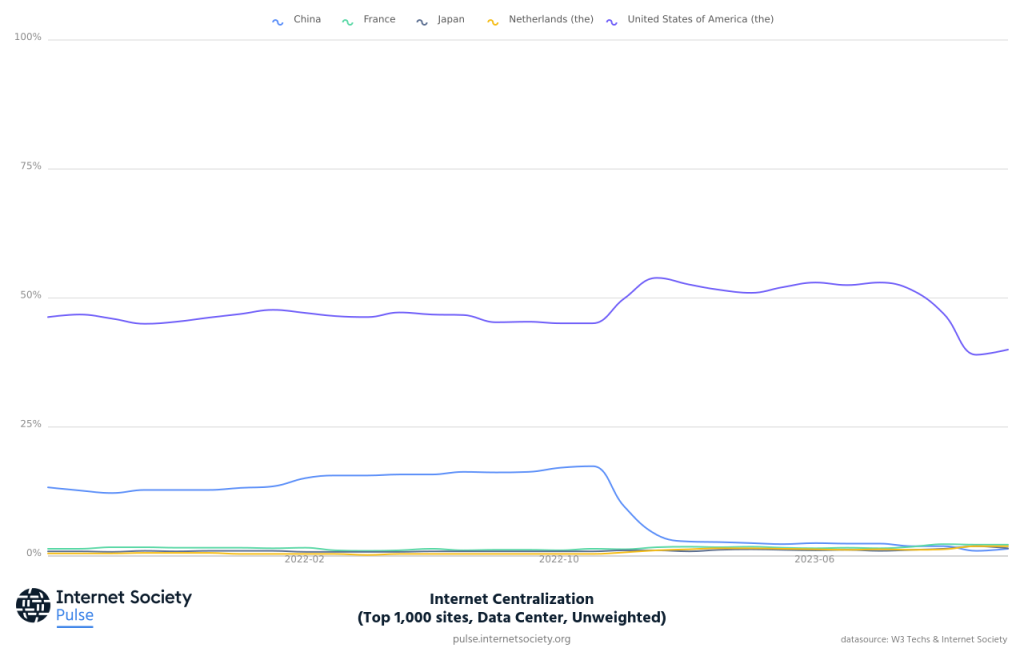Toggle the Netherlands (the) legend label

[x=551, y=20]
